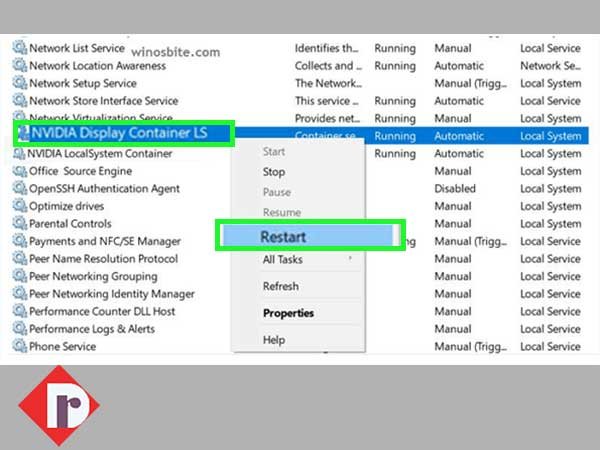
Task: Select the Network Setup Service name
Action: 83,83
